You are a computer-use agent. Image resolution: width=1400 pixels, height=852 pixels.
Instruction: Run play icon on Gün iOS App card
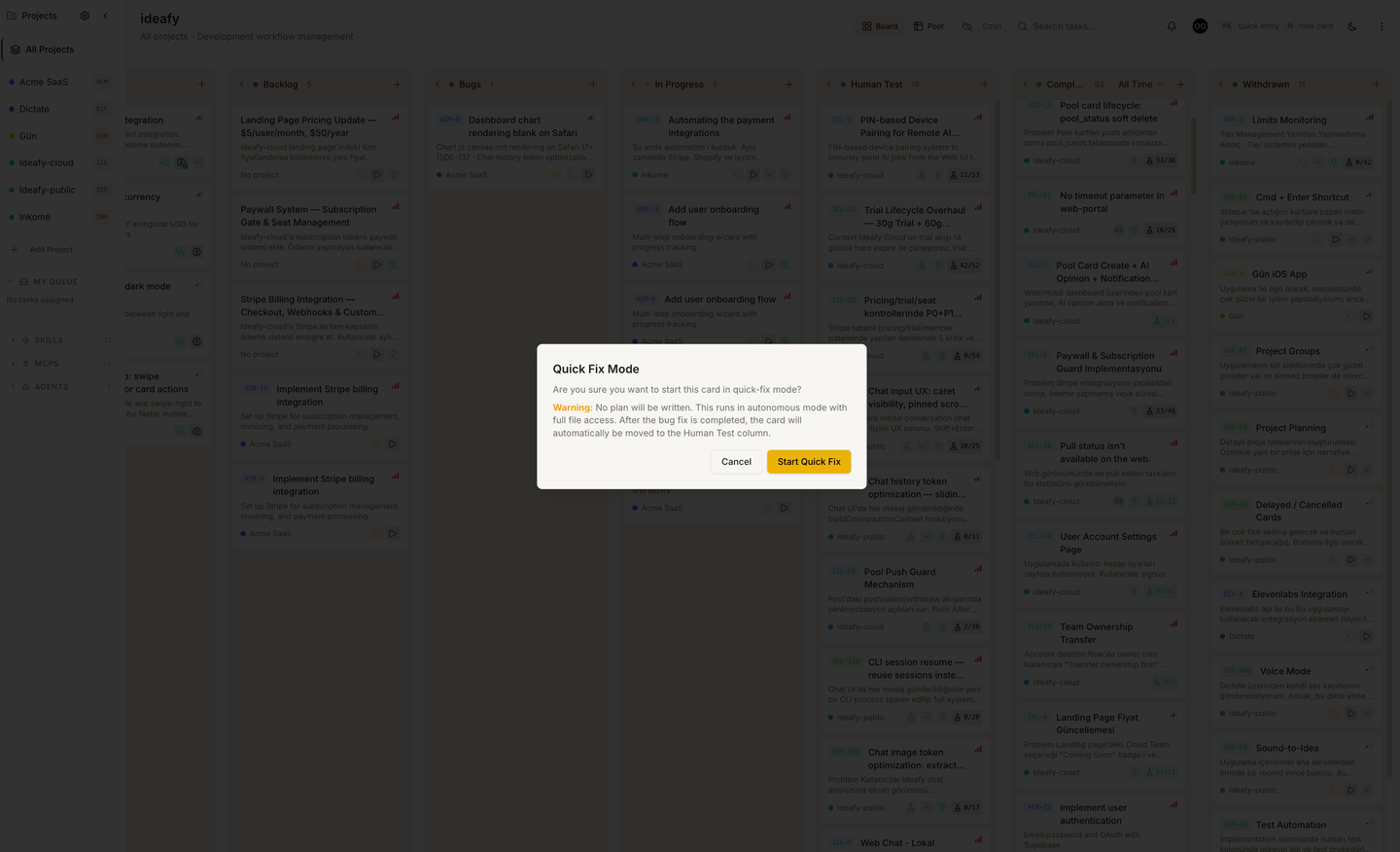click(1366, 316)
